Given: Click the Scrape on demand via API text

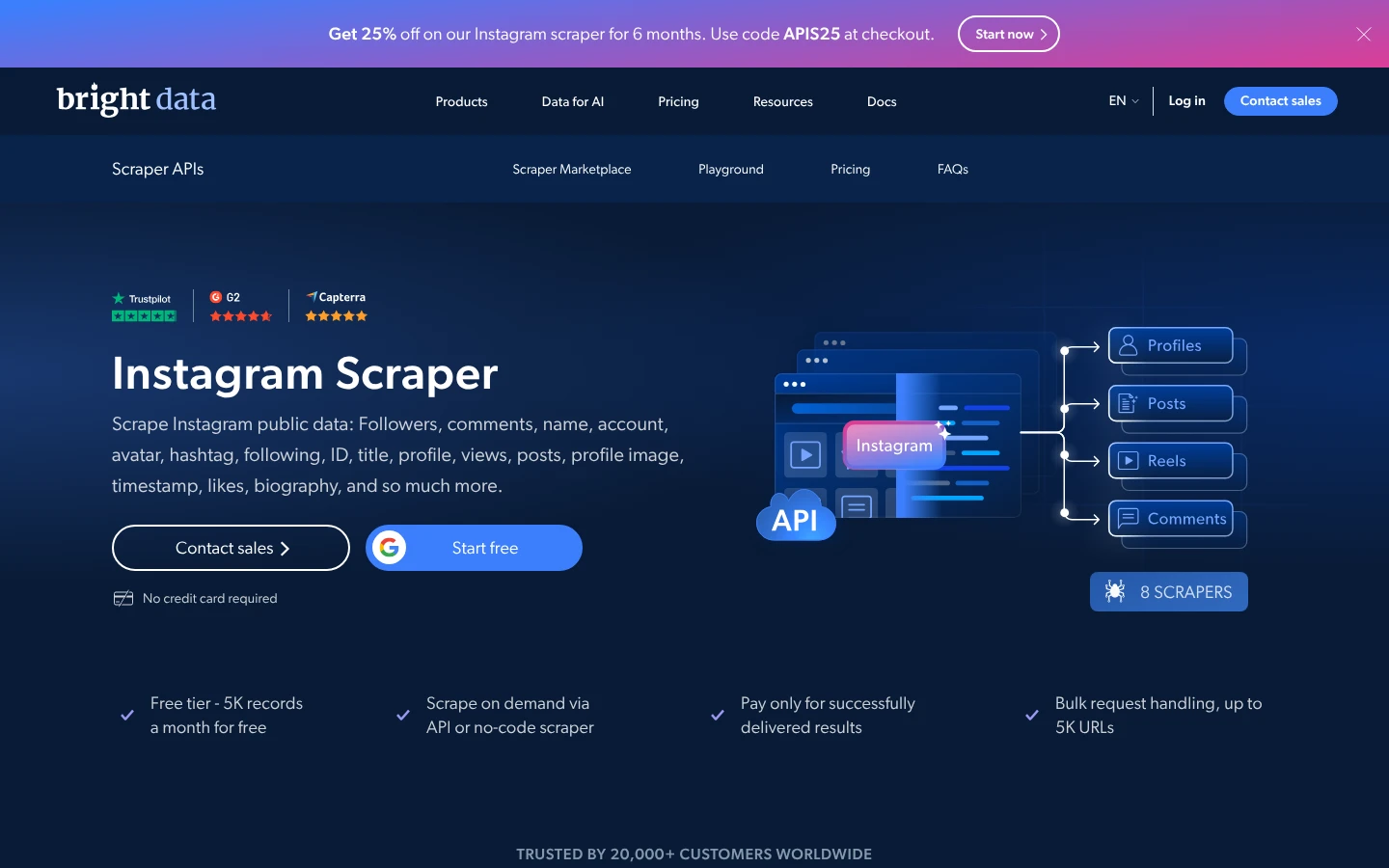Looking at the screenshot, I should (x=510, y=716).
